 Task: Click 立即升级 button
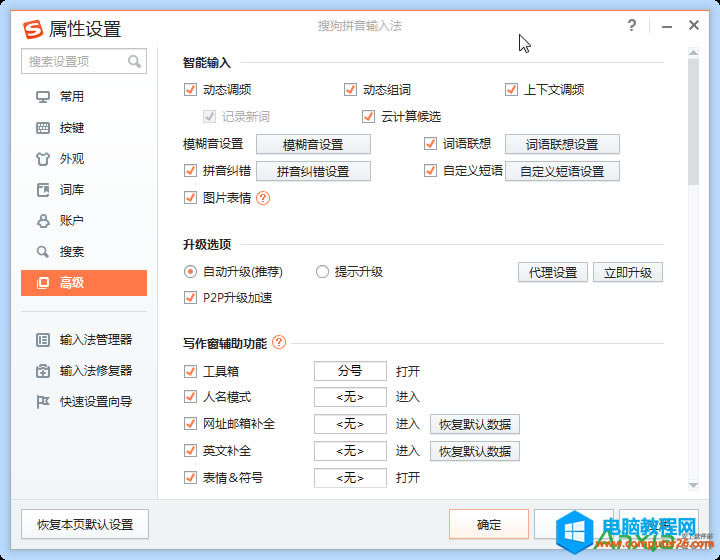(627, 273)
